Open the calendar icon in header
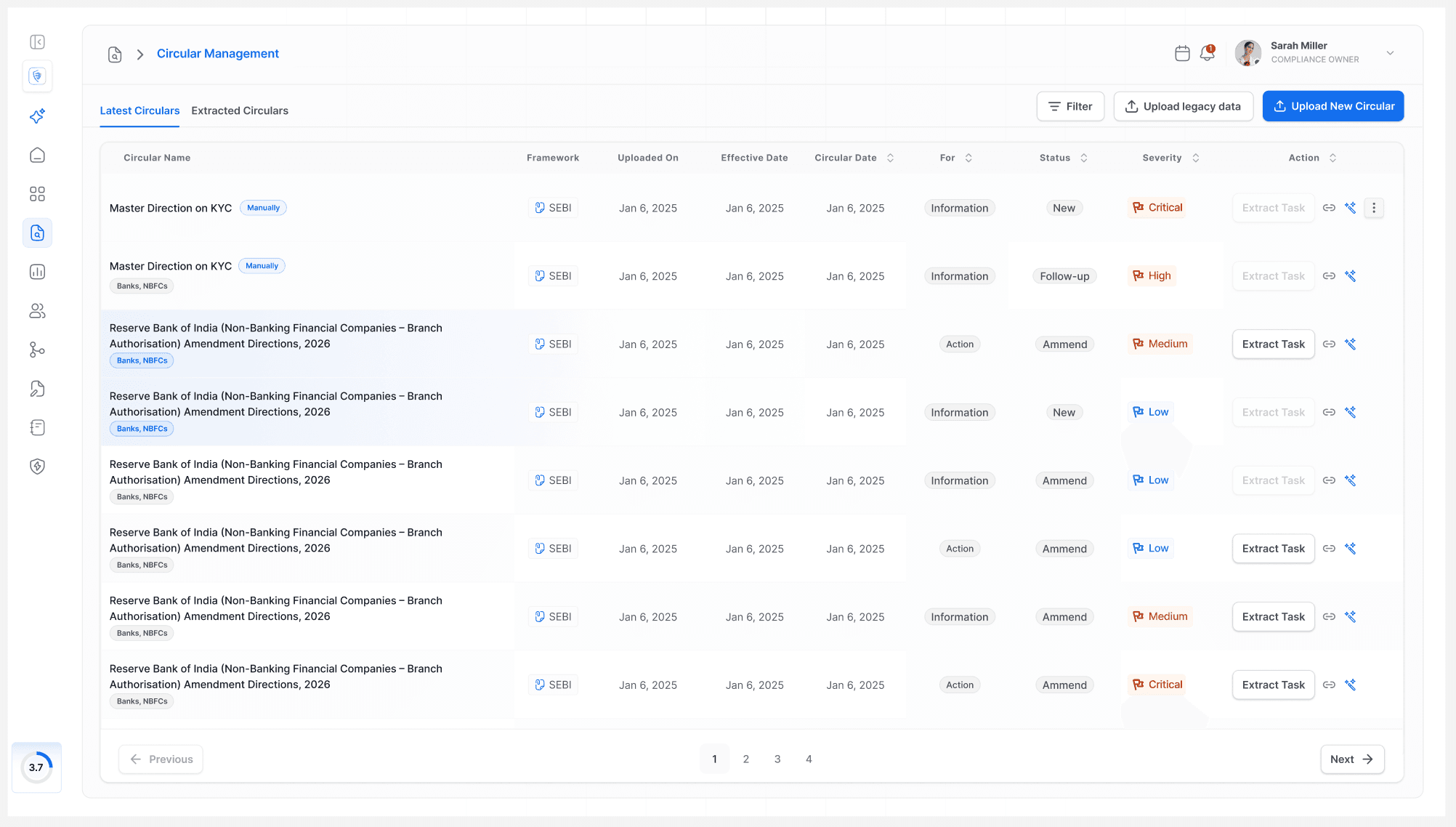This screenshot has height=827, width=1456. click(x=1182, y=53)
